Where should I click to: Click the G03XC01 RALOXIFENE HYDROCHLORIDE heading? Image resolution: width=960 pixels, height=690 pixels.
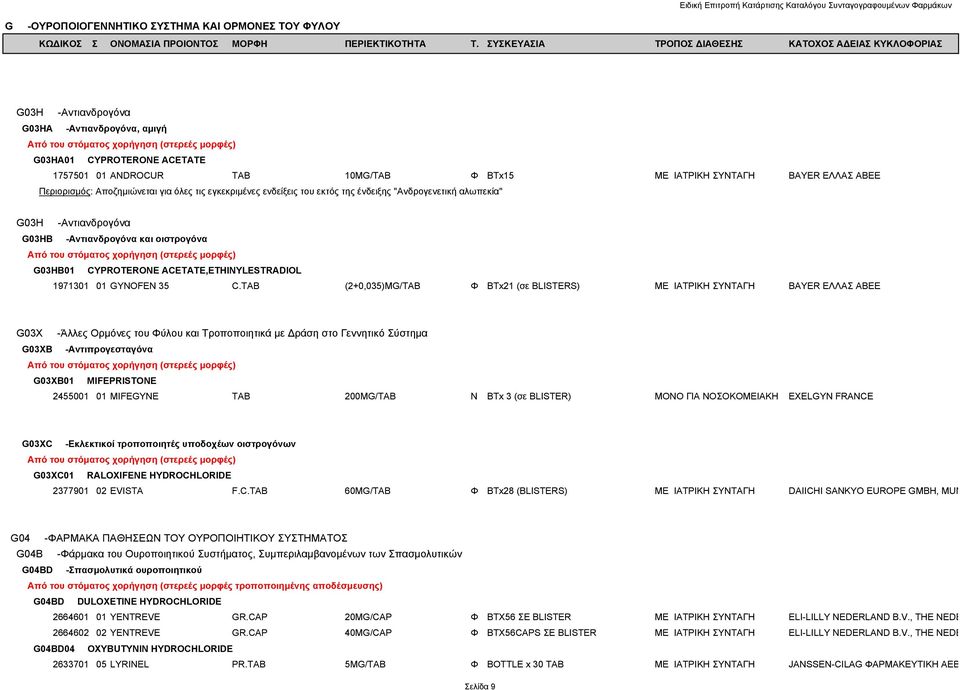[132, 475]
